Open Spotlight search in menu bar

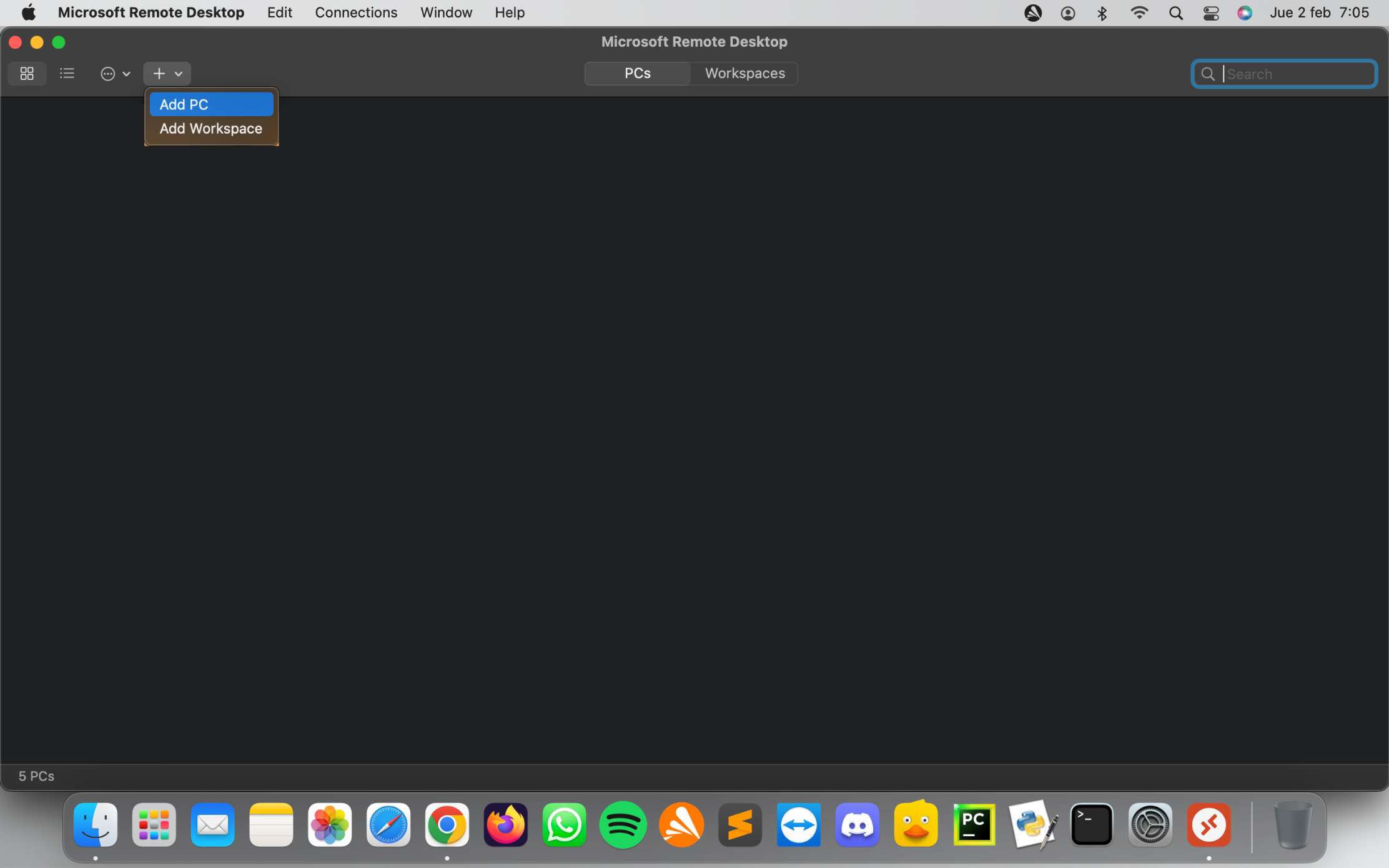(1176, 13)
